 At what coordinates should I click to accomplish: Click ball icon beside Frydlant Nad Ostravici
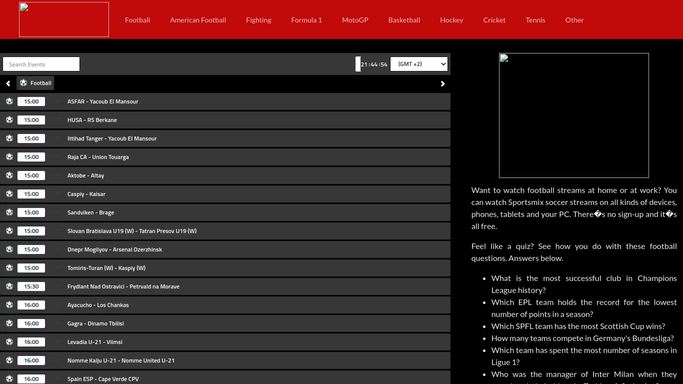pyautogui.click(x=10, y=286)
